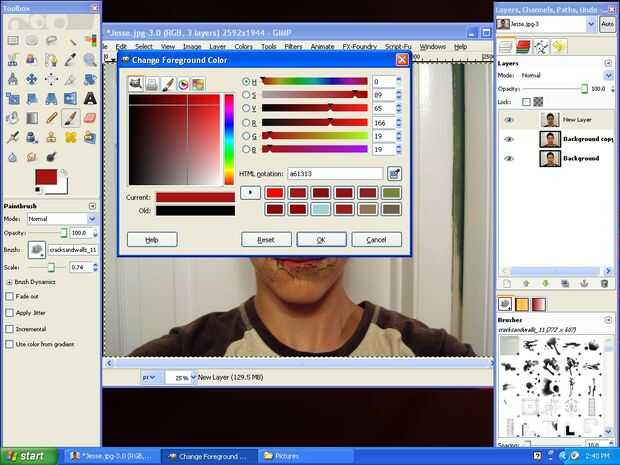
Task: Switch to the Channels tab in dock
Action: 523,47
